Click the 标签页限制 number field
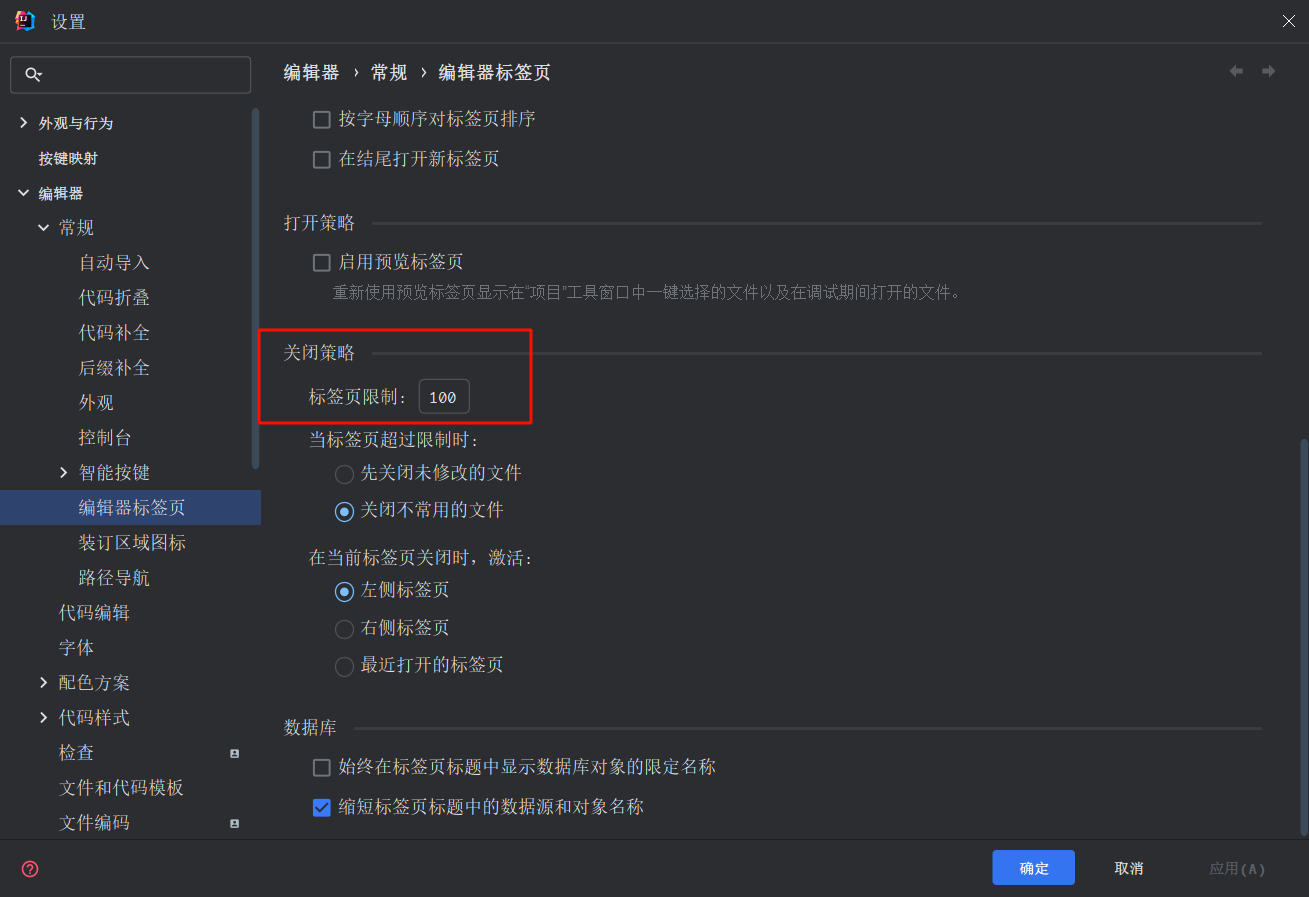1309x897 pixels. 444,397
